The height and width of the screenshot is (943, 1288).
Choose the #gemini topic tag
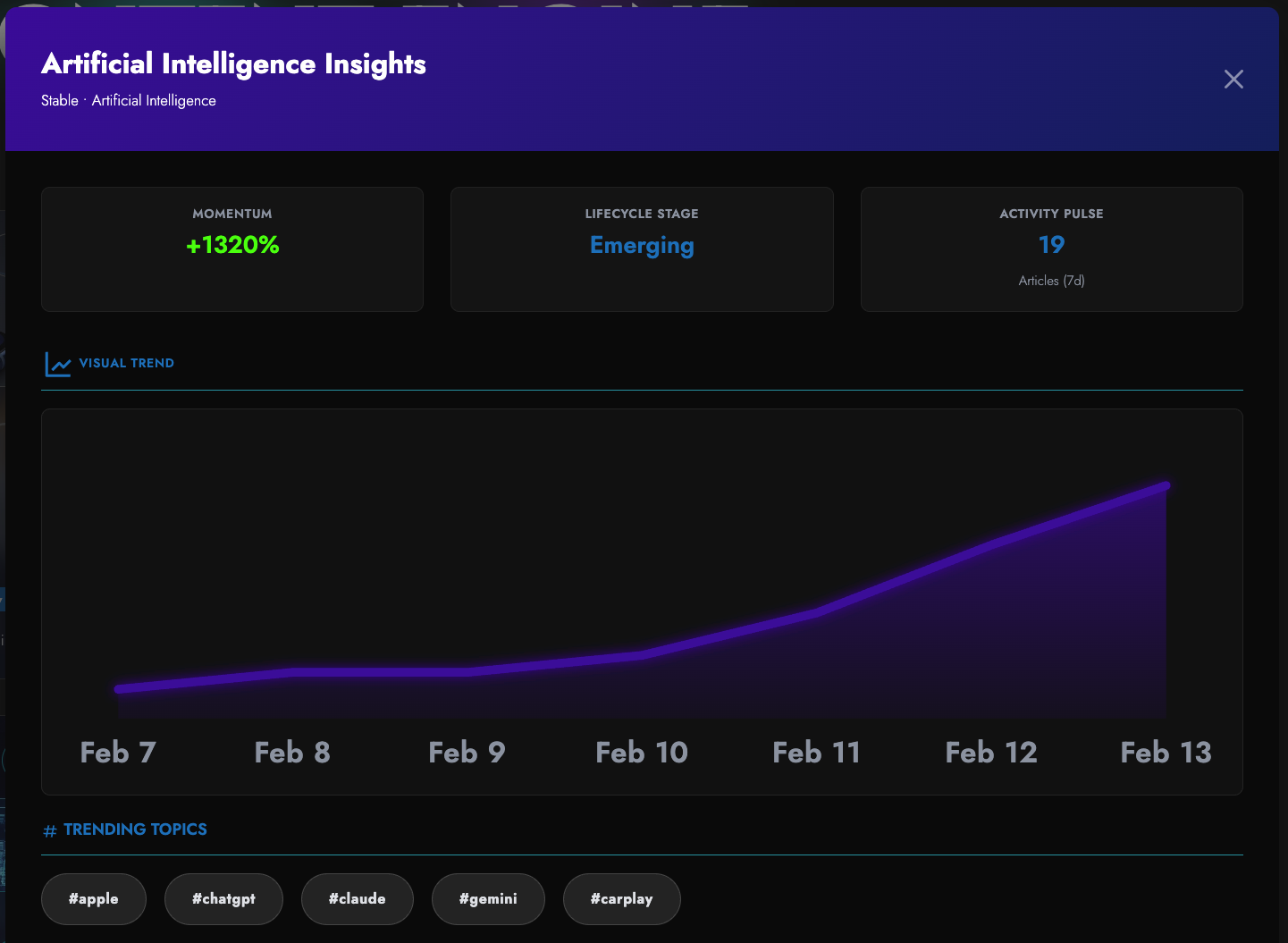pyautogui.click(x=488, y=899)
